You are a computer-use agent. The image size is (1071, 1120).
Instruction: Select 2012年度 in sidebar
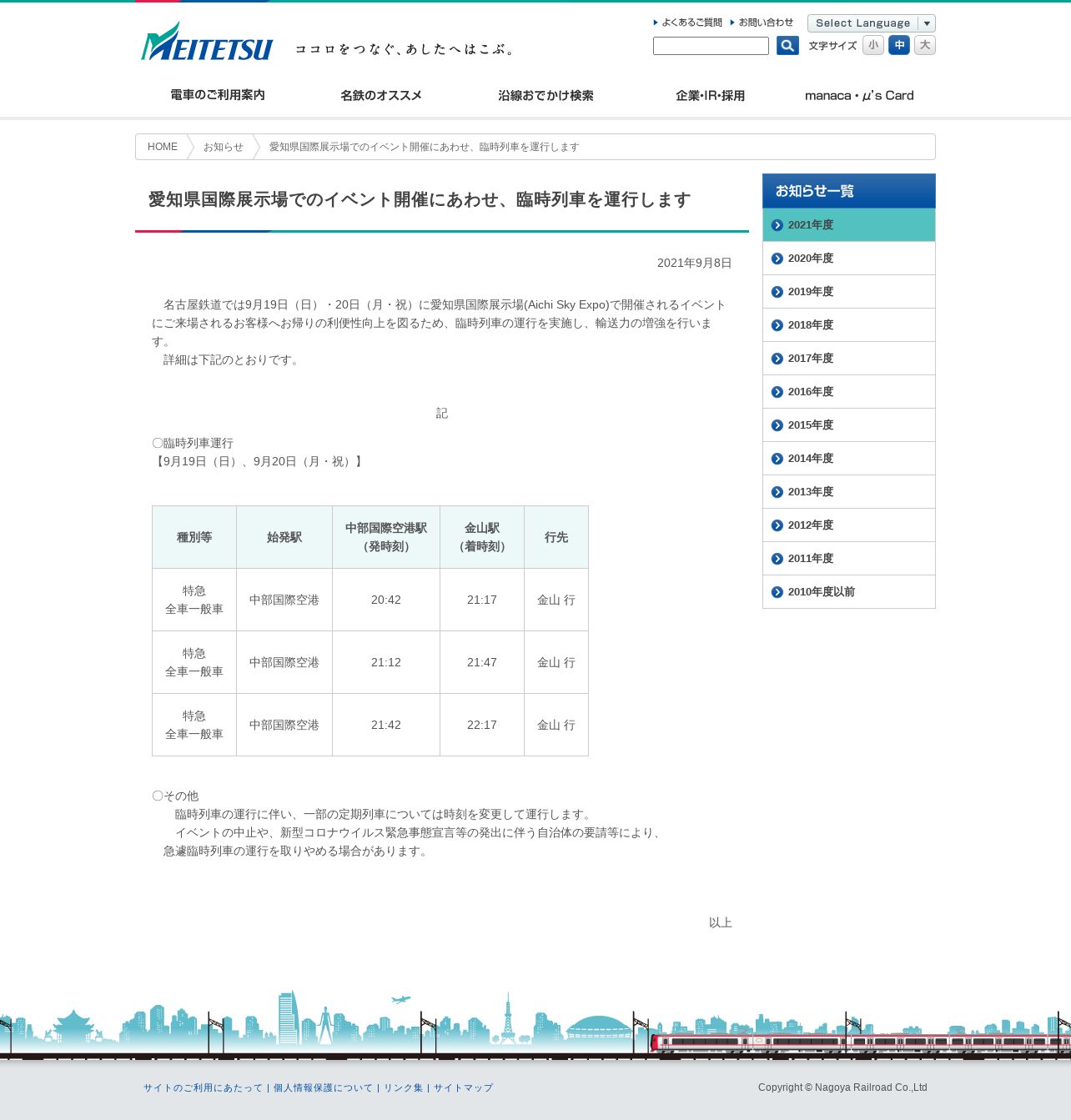click(x=849, y=525)
